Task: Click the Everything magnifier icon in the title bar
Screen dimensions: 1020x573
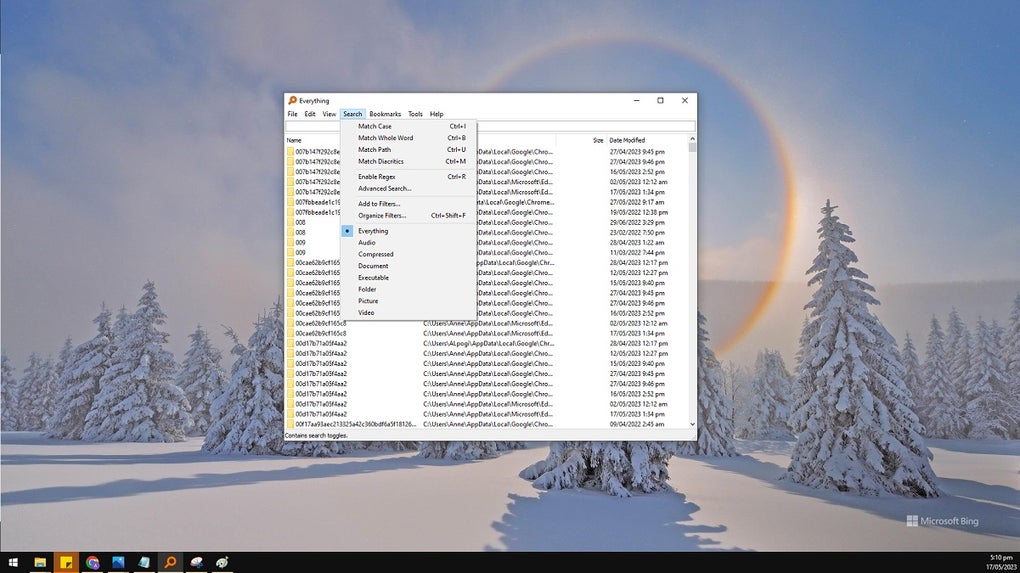Action: pos(292,101)
